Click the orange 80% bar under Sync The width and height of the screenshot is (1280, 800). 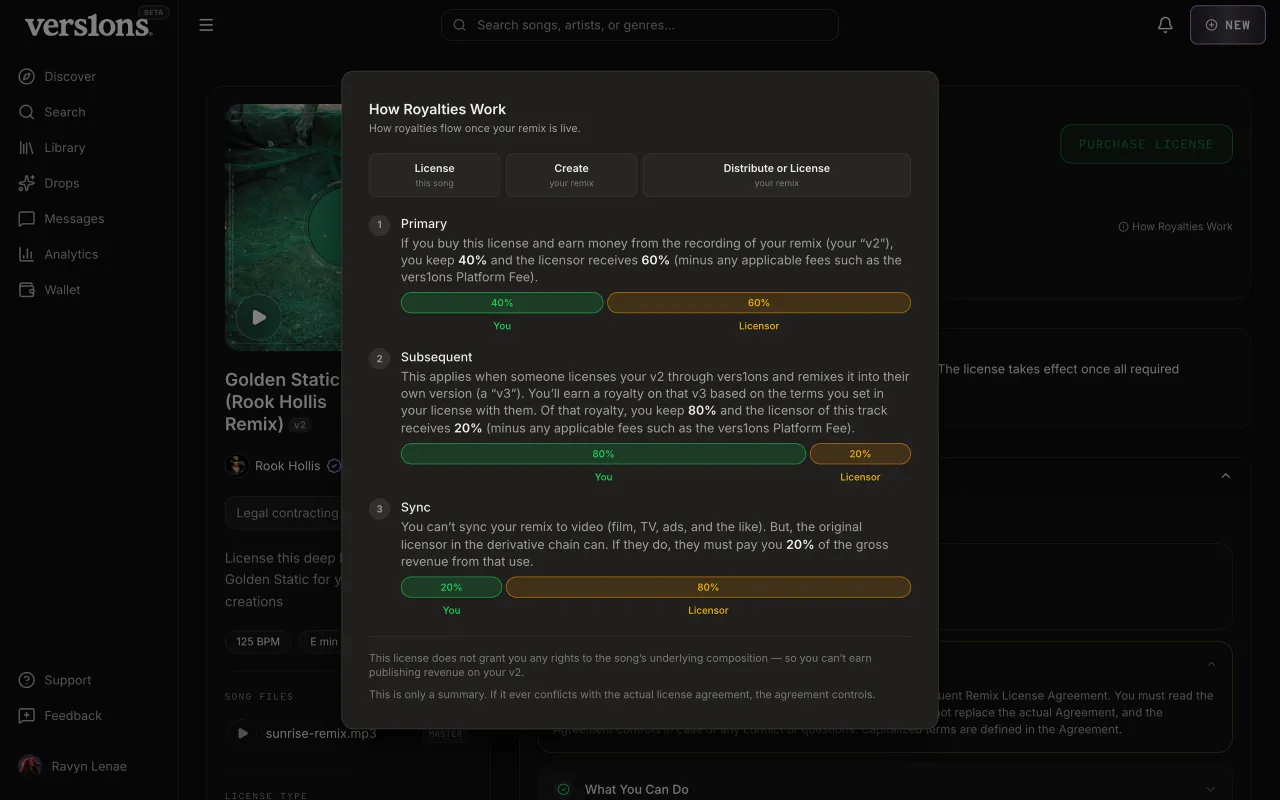(708, 587)
